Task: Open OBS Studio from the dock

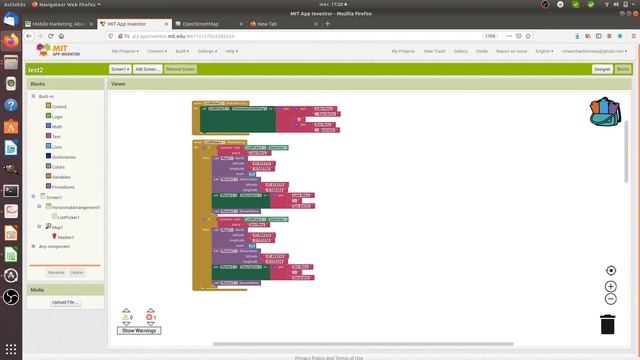Action: tap(11, 297)
